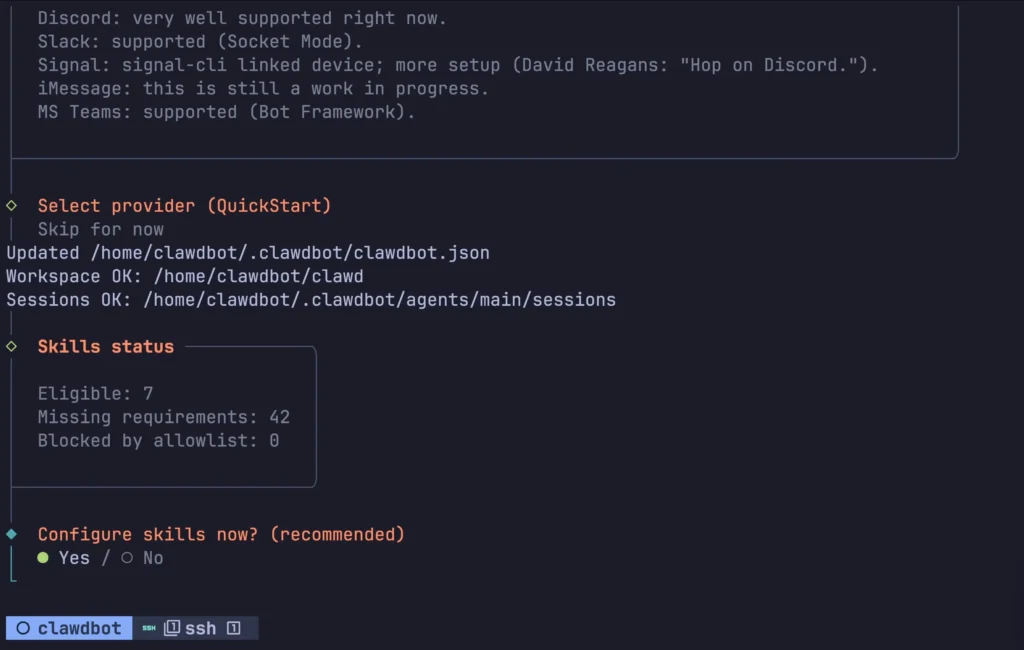Click the Missing requirements 42 line

click(x=163, y=417)
